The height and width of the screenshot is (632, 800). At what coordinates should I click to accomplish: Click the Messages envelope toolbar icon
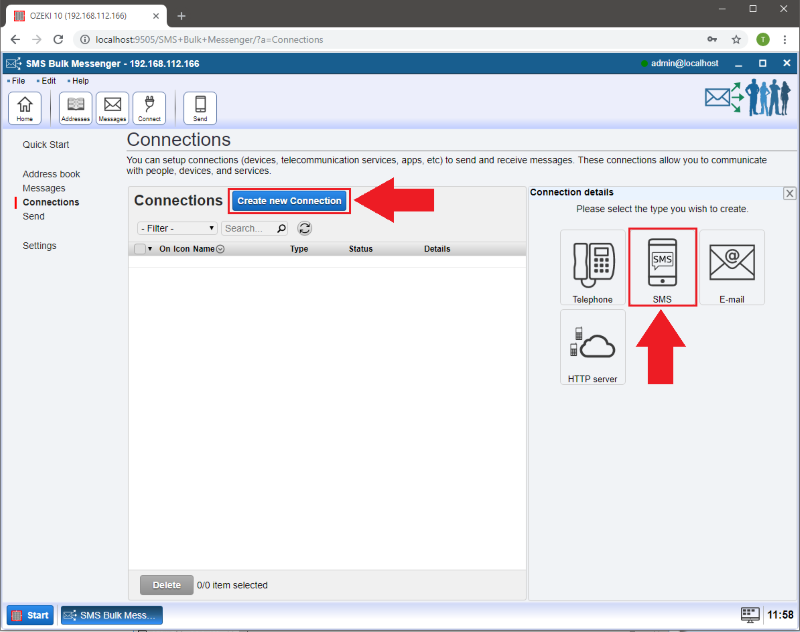(112, 107)
